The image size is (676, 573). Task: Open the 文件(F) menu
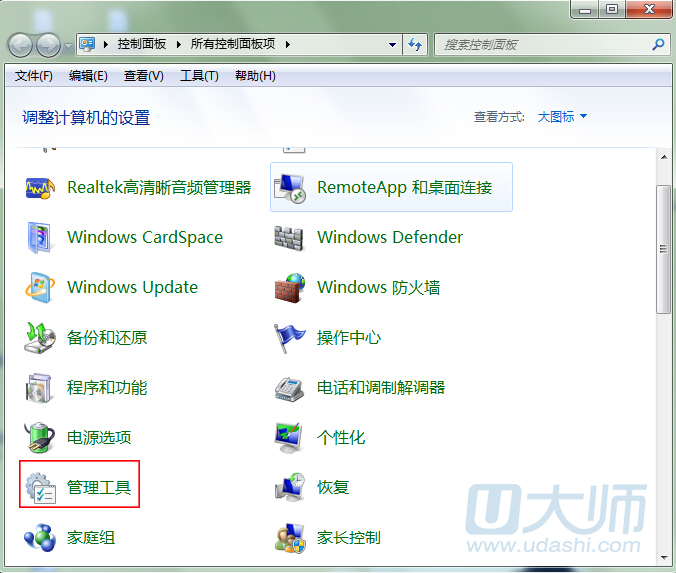[34, 76]
